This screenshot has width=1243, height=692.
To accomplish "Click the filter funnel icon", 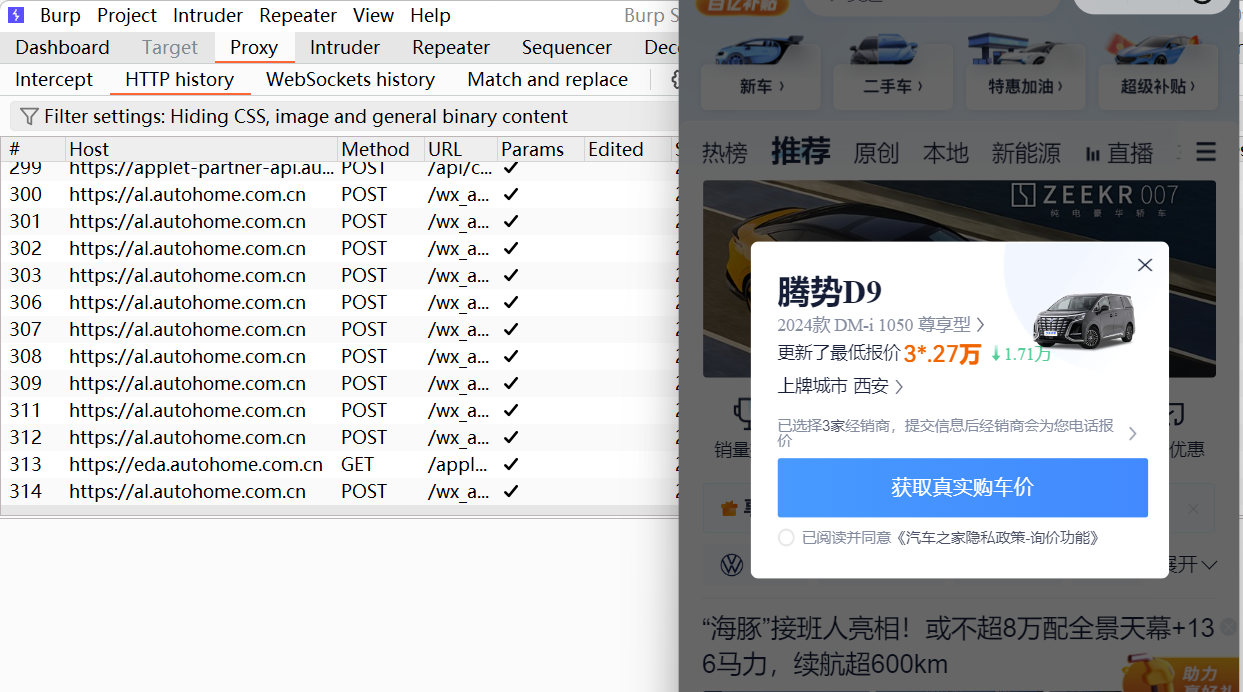I will (29, 116).
